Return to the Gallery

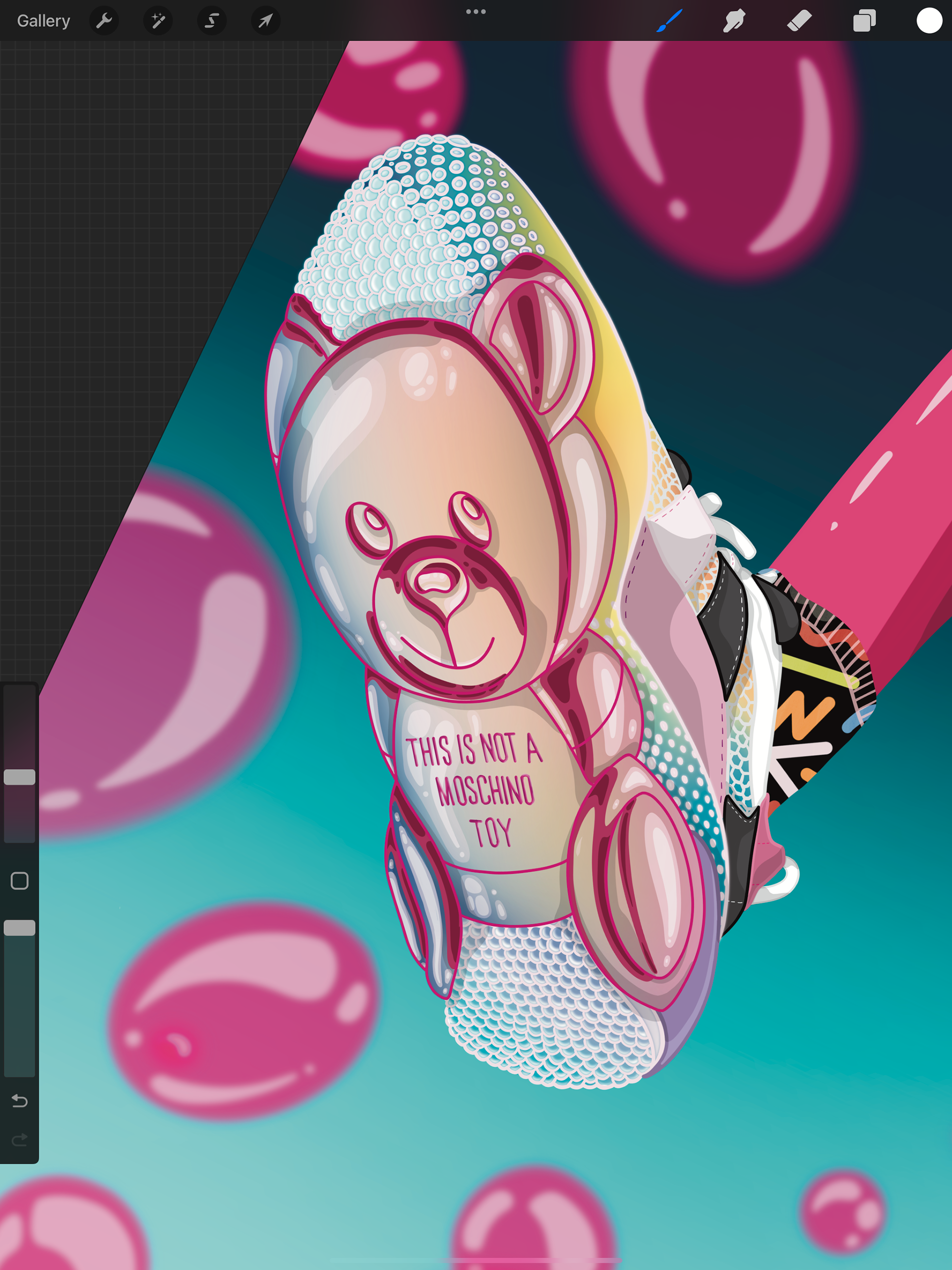(43, 21)
